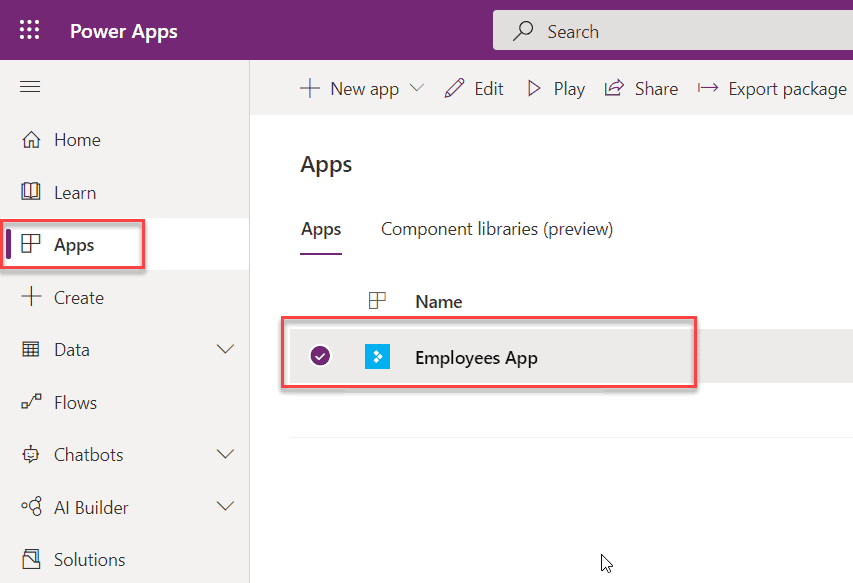Expand the AI Builder section chevron
This screenshot has width=853, height=583.
pos(225,506)
